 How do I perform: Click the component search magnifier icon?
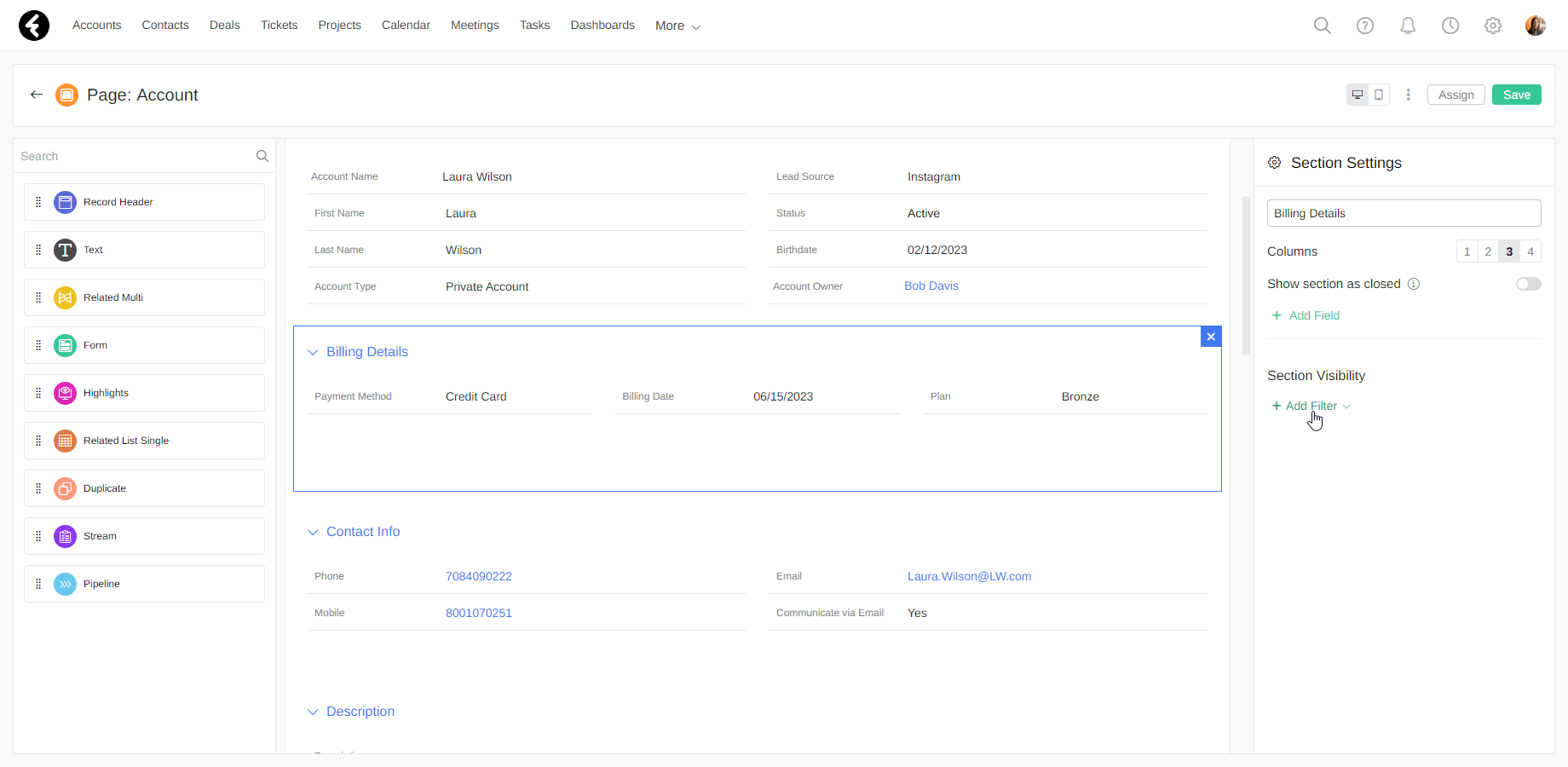pyautogui.click(x=262, y=156)
